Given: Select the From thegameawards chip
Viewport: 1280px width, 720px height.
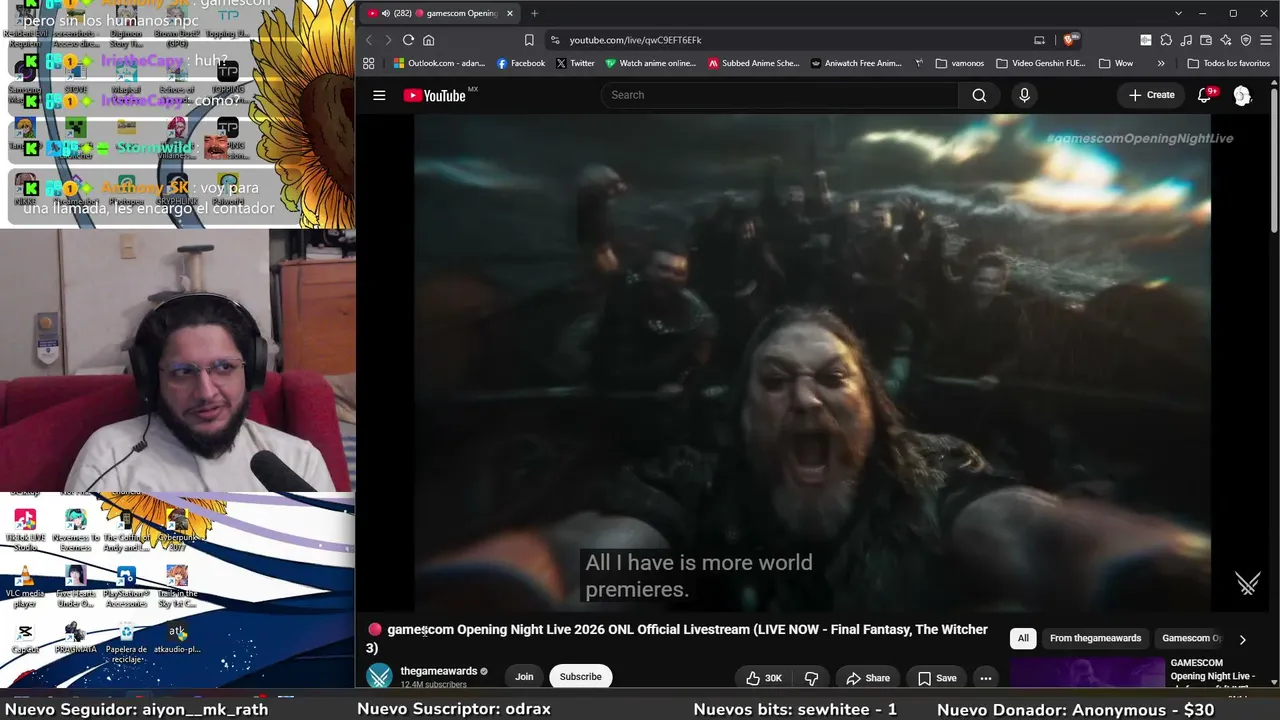Looking at the screenshot, I should 1095,638.
